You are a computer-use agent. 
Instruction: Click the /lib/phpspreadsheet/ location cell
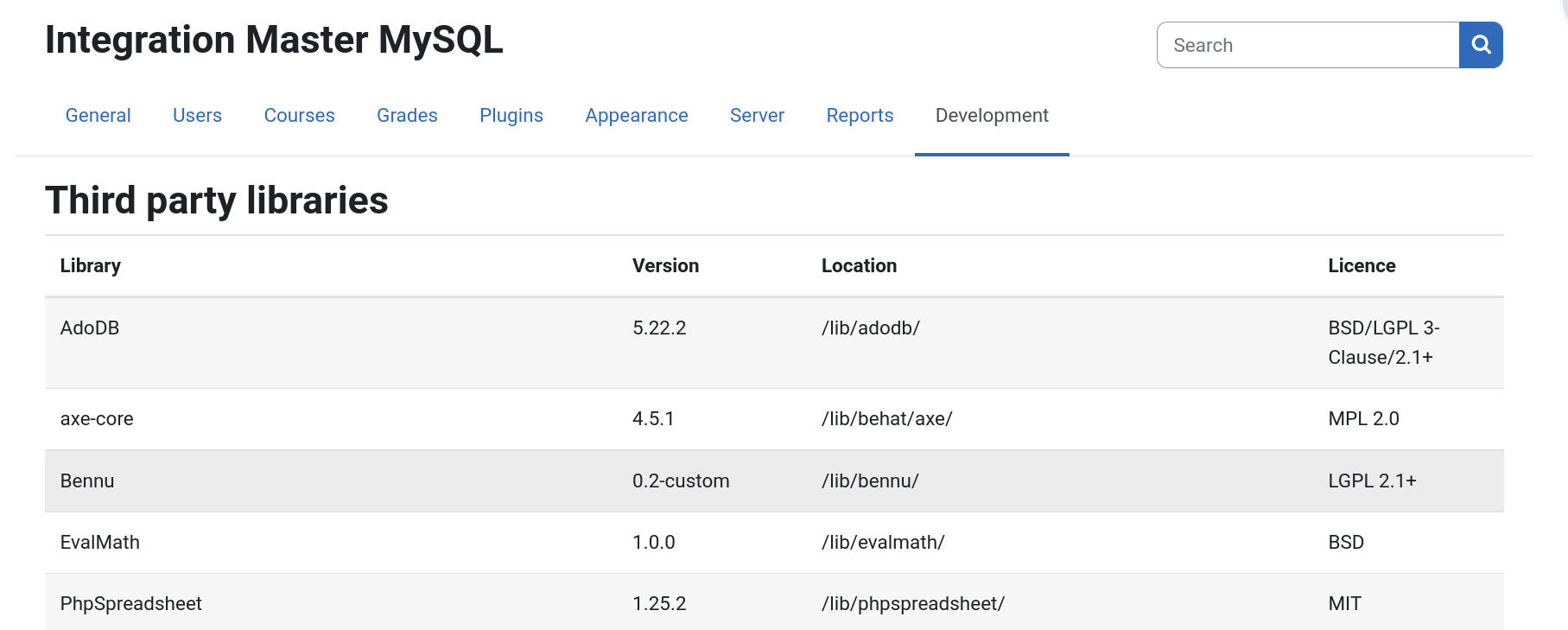913,603
